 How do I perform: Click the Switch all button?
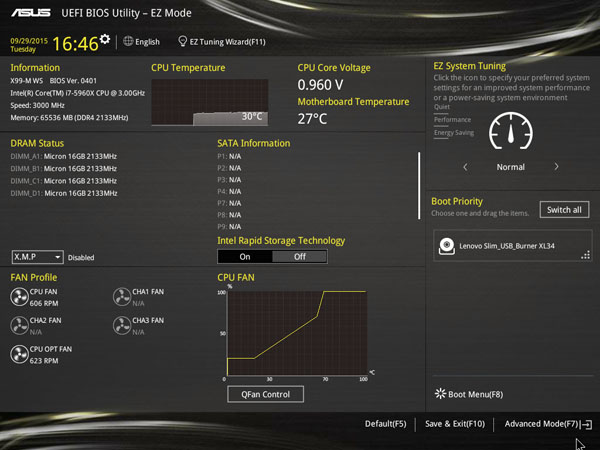point(564,210)
